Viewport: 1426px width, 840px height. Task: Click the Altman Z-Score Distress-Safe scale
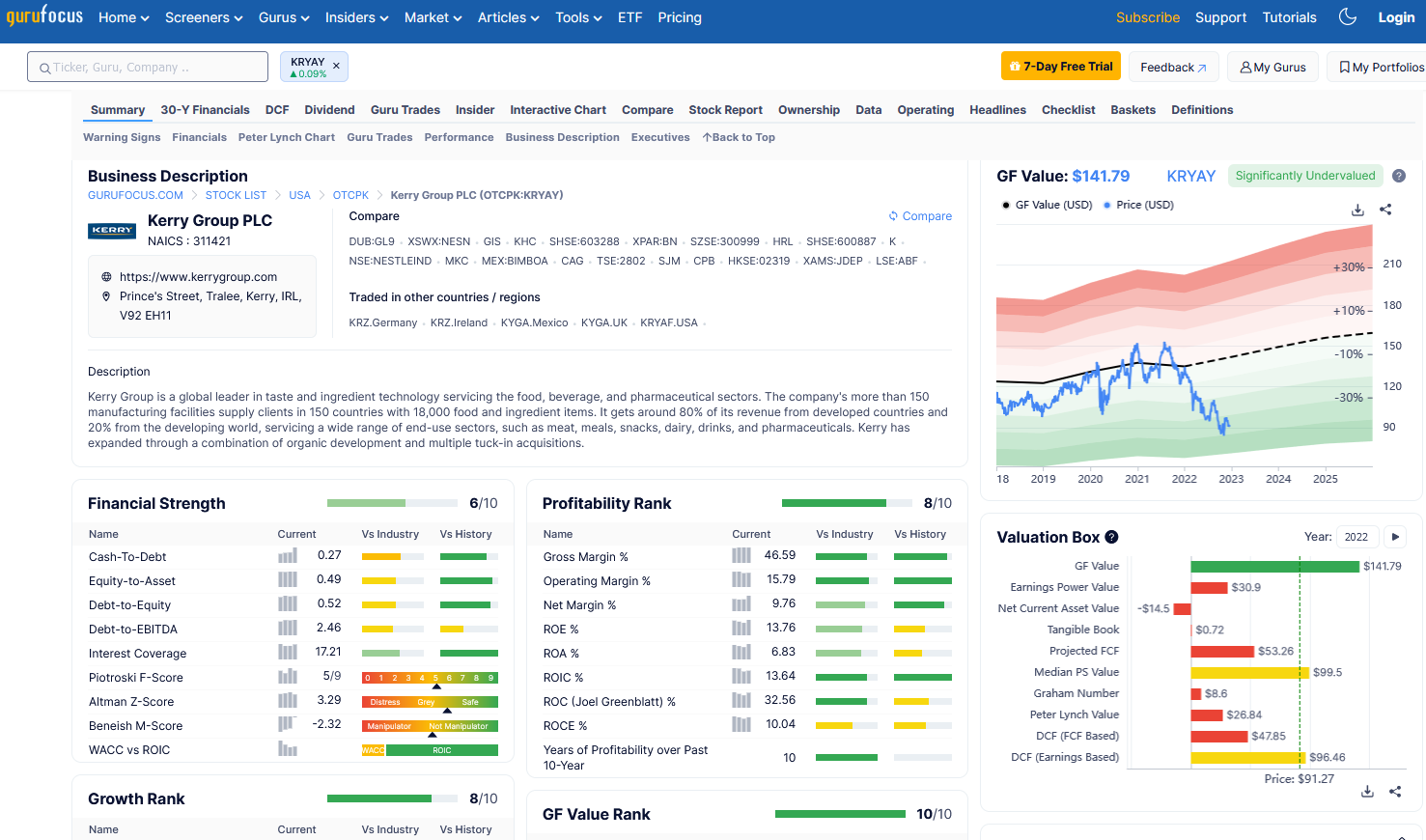point(430,702)
